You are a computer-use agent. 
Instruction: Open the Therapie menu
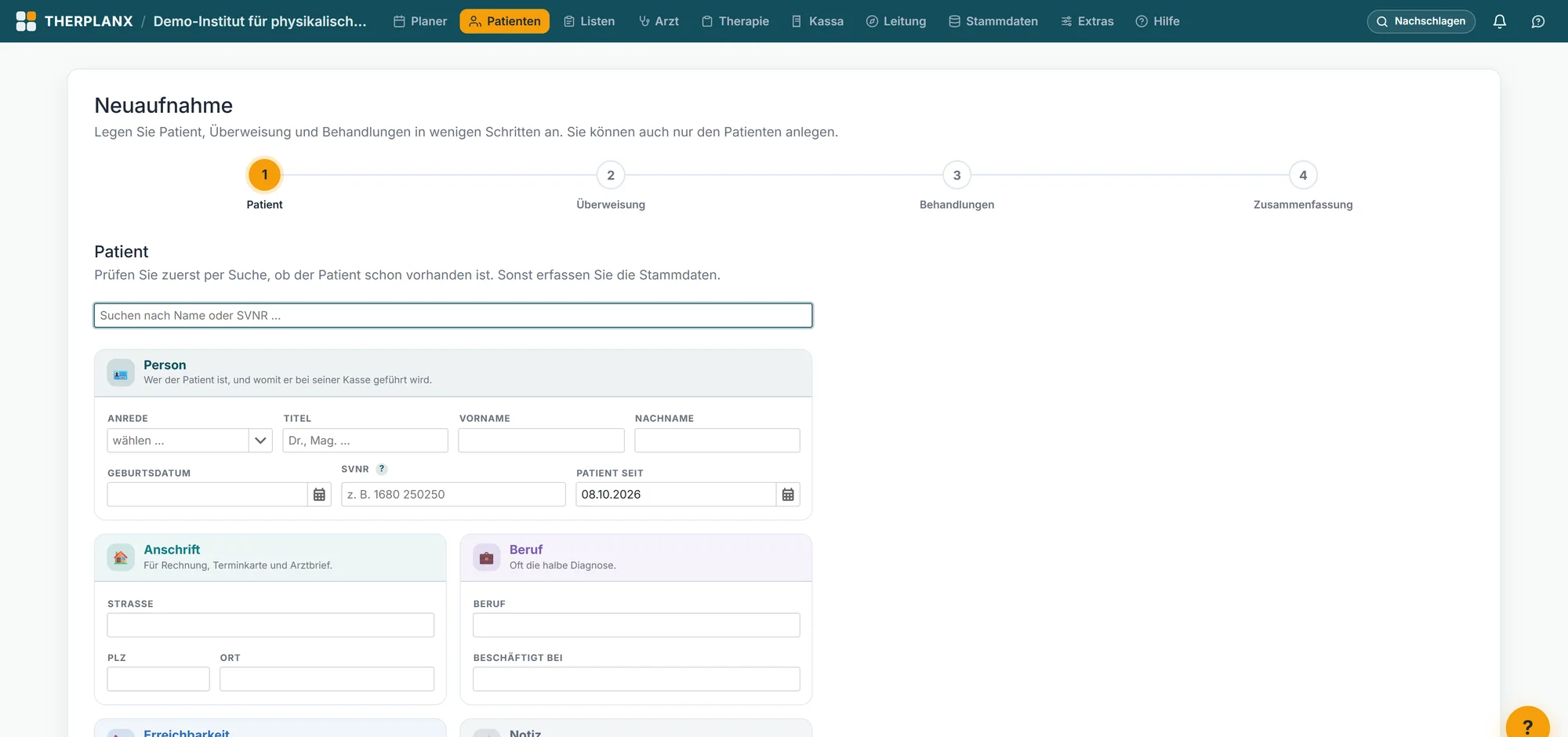[735, 21]
